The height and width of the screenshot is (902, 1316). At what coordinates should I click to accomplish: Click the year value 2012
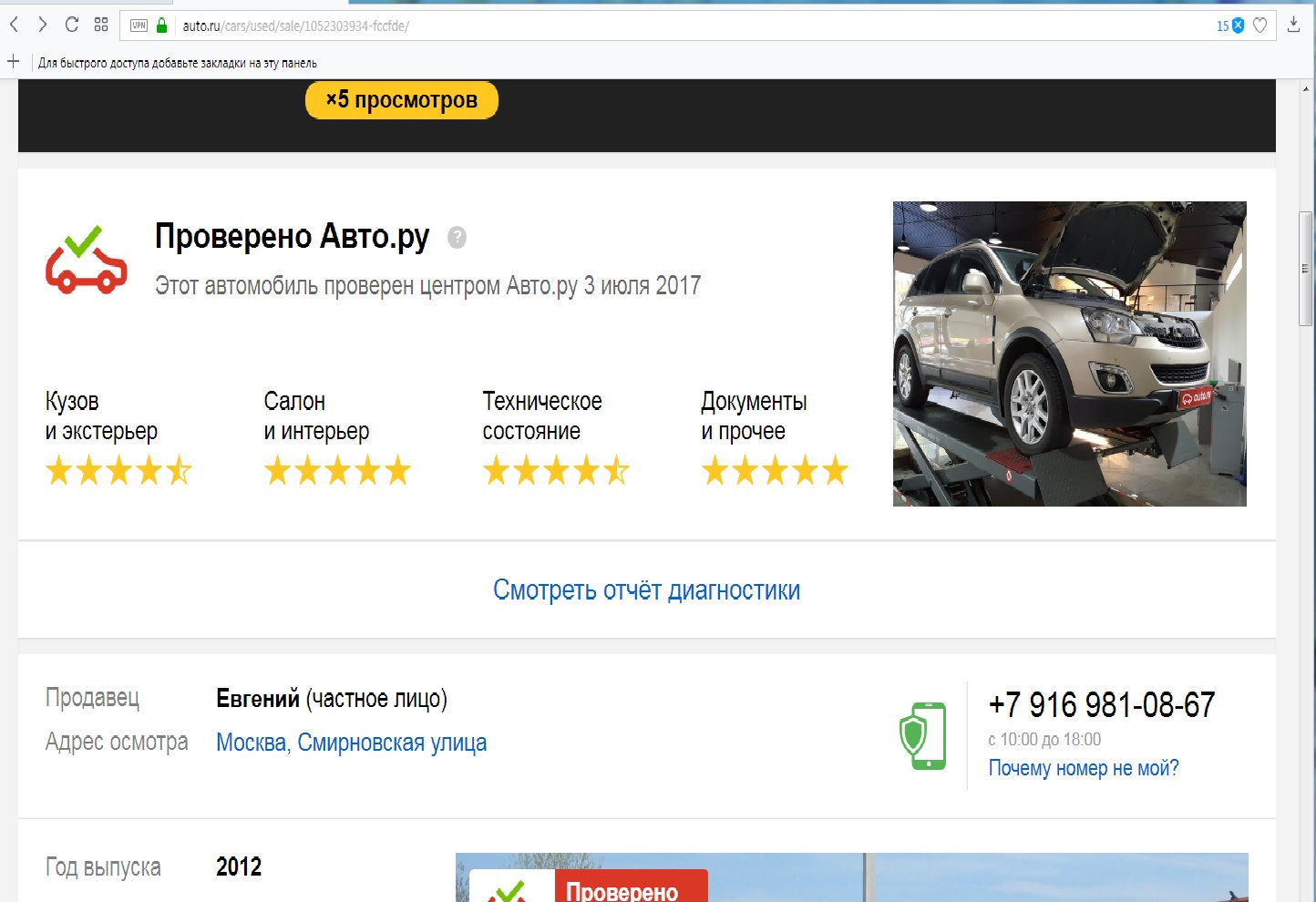coord(239,866)
